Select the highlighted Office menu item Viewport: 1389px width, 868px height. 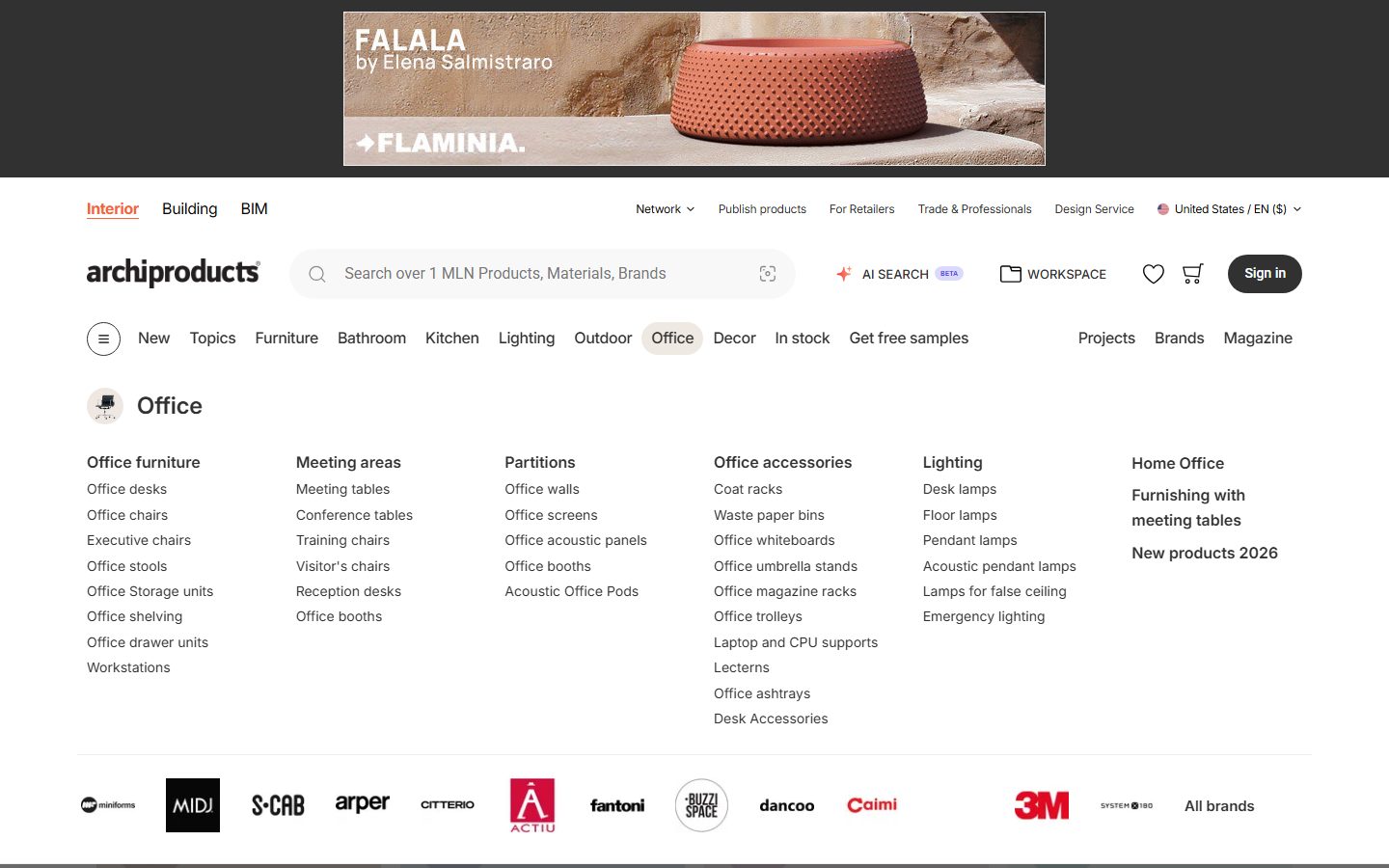click(x=672, y=339)
